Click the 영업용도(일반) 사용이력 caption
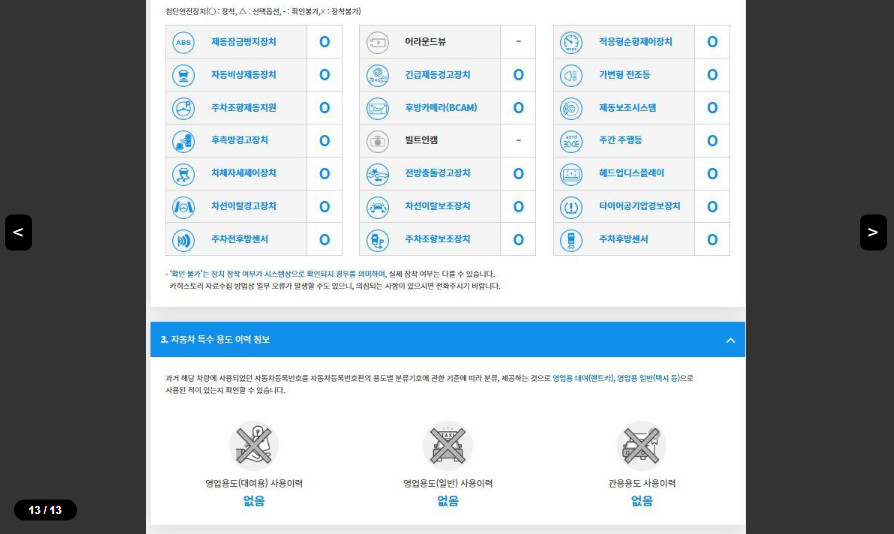 pos(448,483)
